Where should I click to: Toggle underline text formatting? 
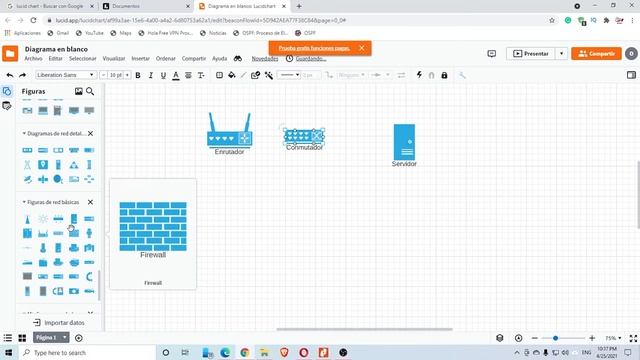163,75
